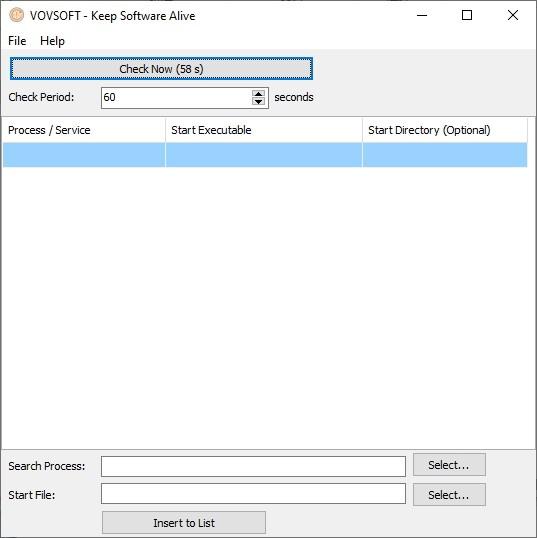Click the Start Executable column header
The width and height of the screenshot is (537, 538).
coord(264,130)
